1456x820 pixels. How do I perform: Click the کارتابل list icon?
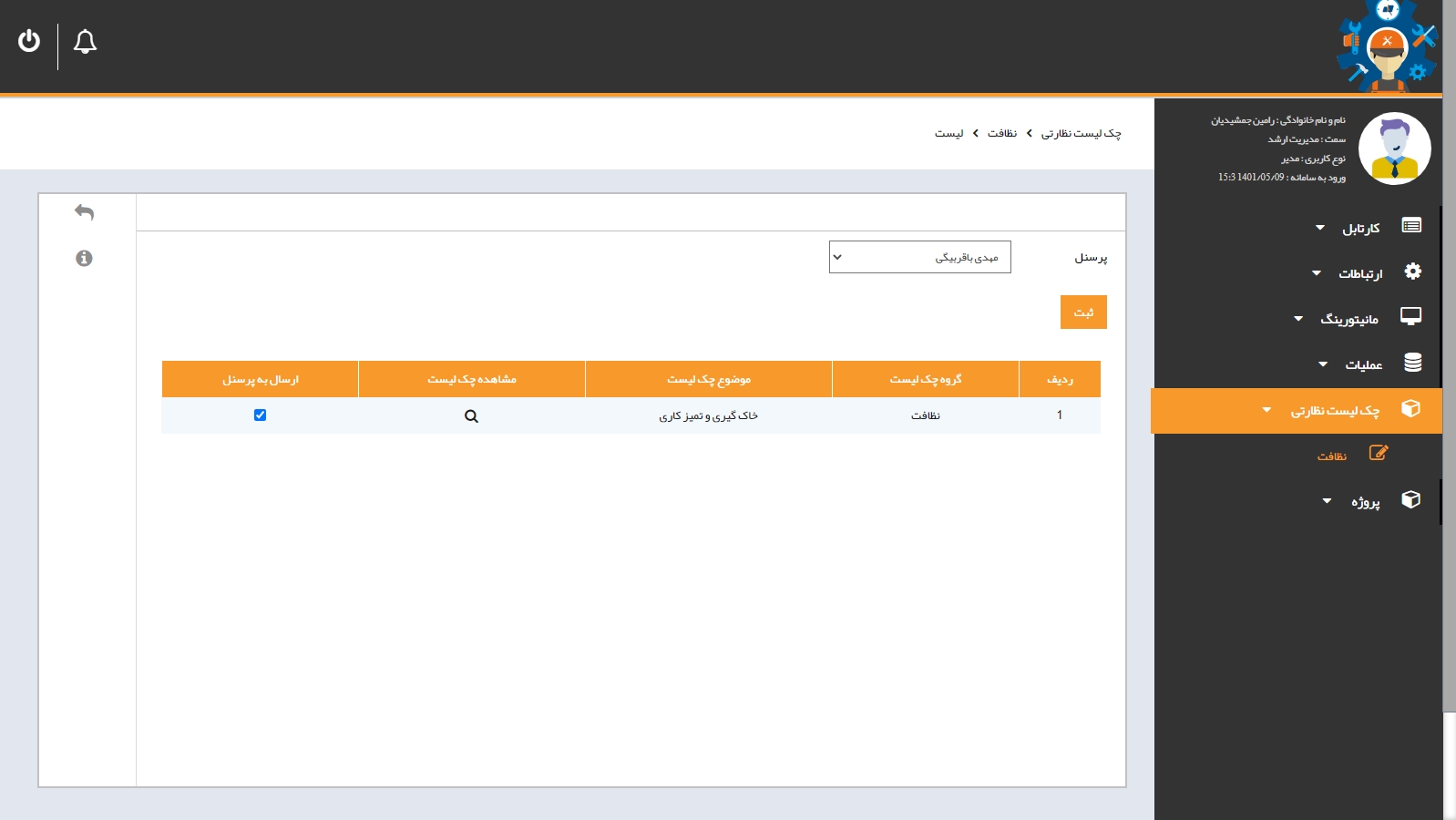click(1411, 226)
